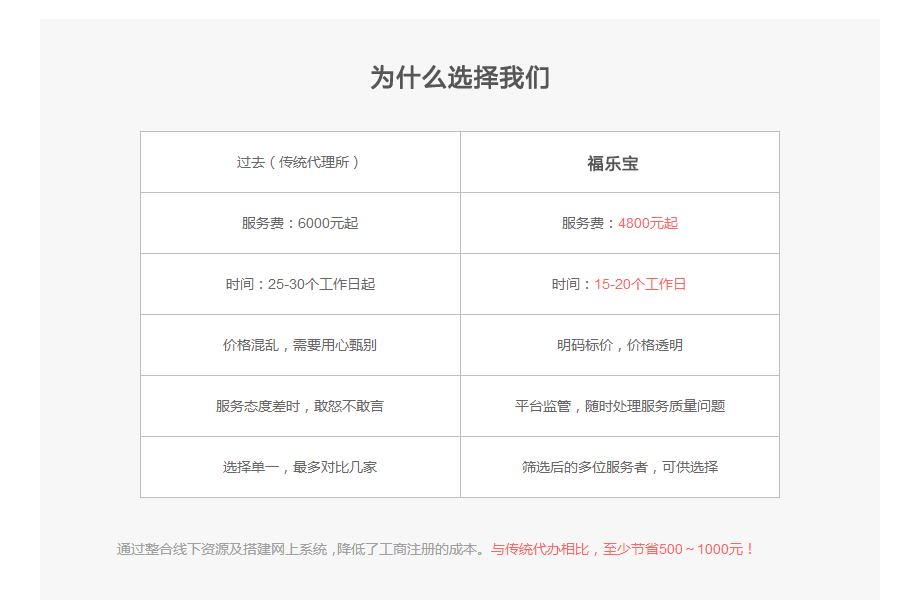The width and height of the screenshot is (920, 600).
Task: Select the cell 选择单一，最多对比几家
Action: [x=300, y=467]
